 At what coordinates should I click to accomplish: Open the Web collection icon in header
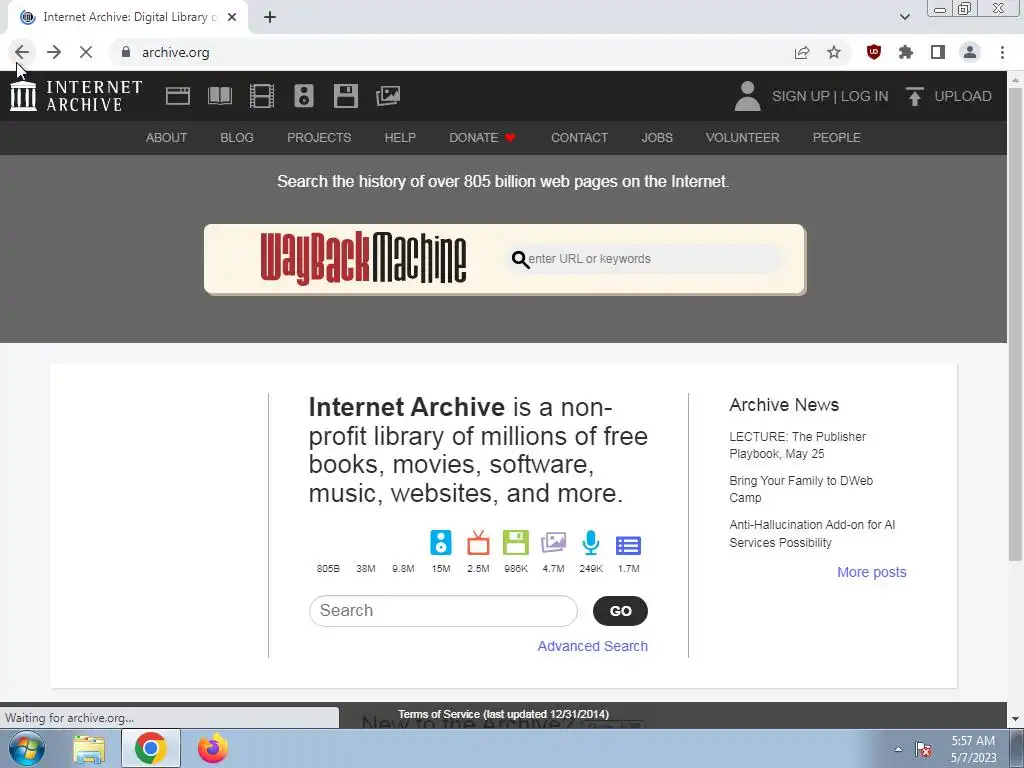point(178,96)
